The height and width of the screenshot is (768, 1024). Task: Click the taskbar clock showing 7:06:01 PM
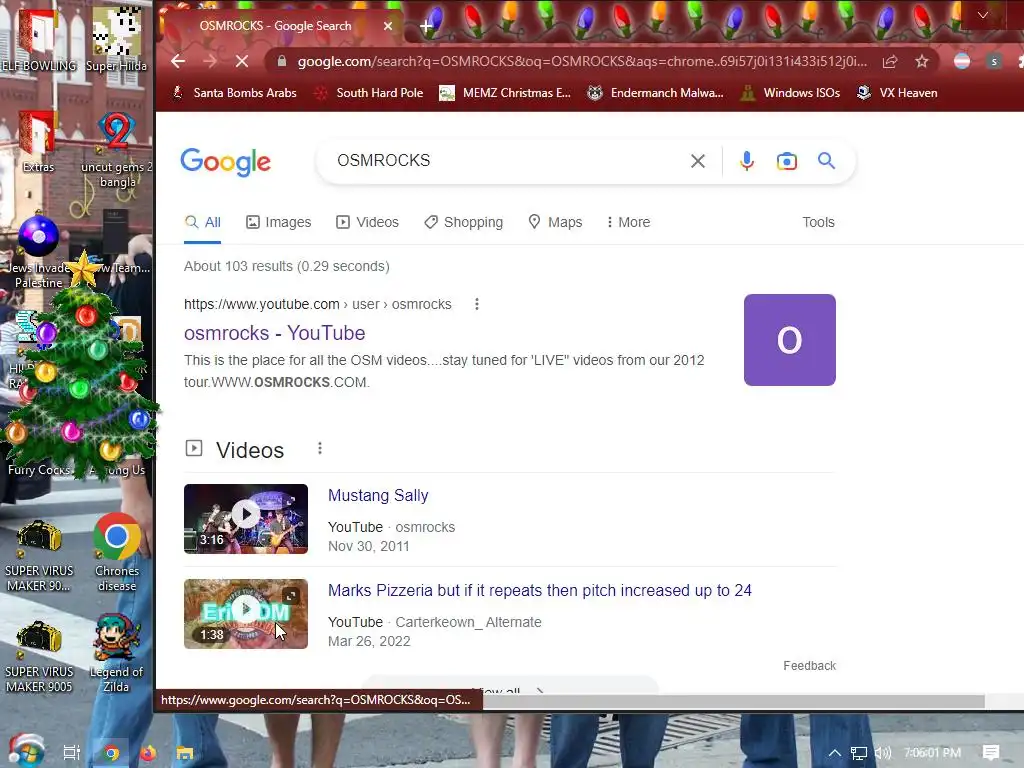tap(932, 753)
